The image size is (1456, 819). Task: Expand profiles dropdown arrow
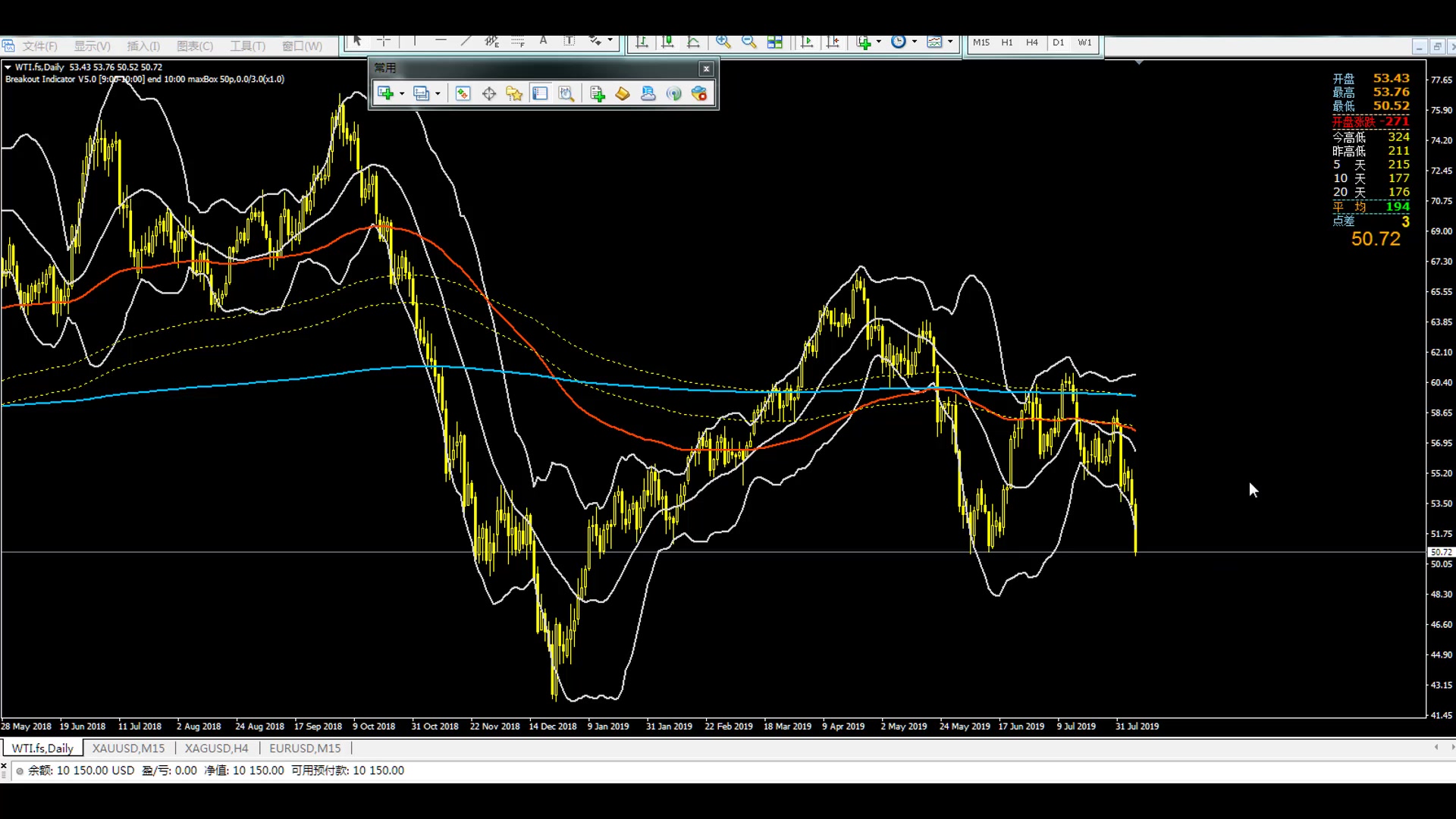(438, 94)
